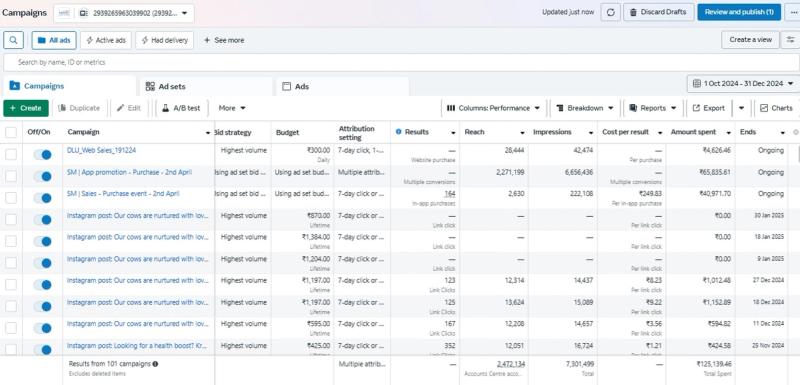
Task: Toggle SM App promotion campaign switch
Action: tap(42, 176)
